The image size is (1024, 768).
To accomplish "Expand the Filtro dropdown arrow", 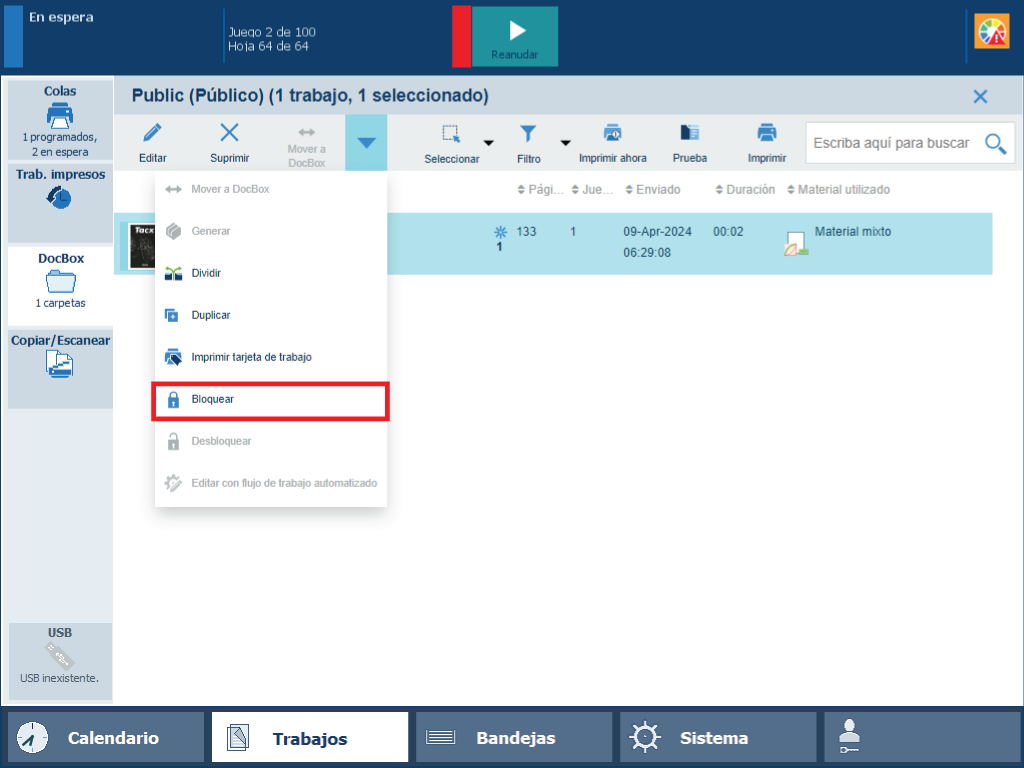I will pos(565,142).
